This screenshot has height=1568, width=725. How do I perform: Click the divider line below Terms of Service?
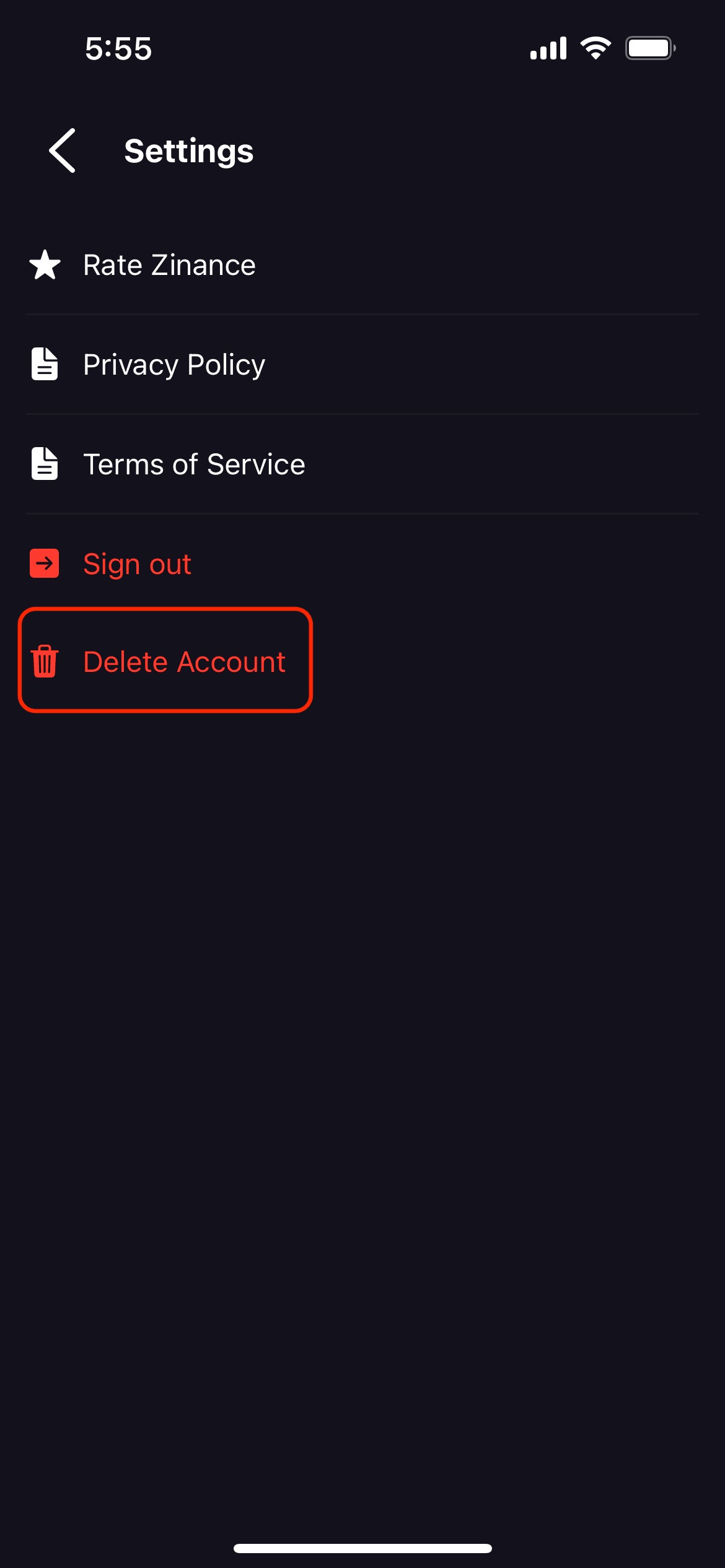pyautogui.click(x=362, y=513)
